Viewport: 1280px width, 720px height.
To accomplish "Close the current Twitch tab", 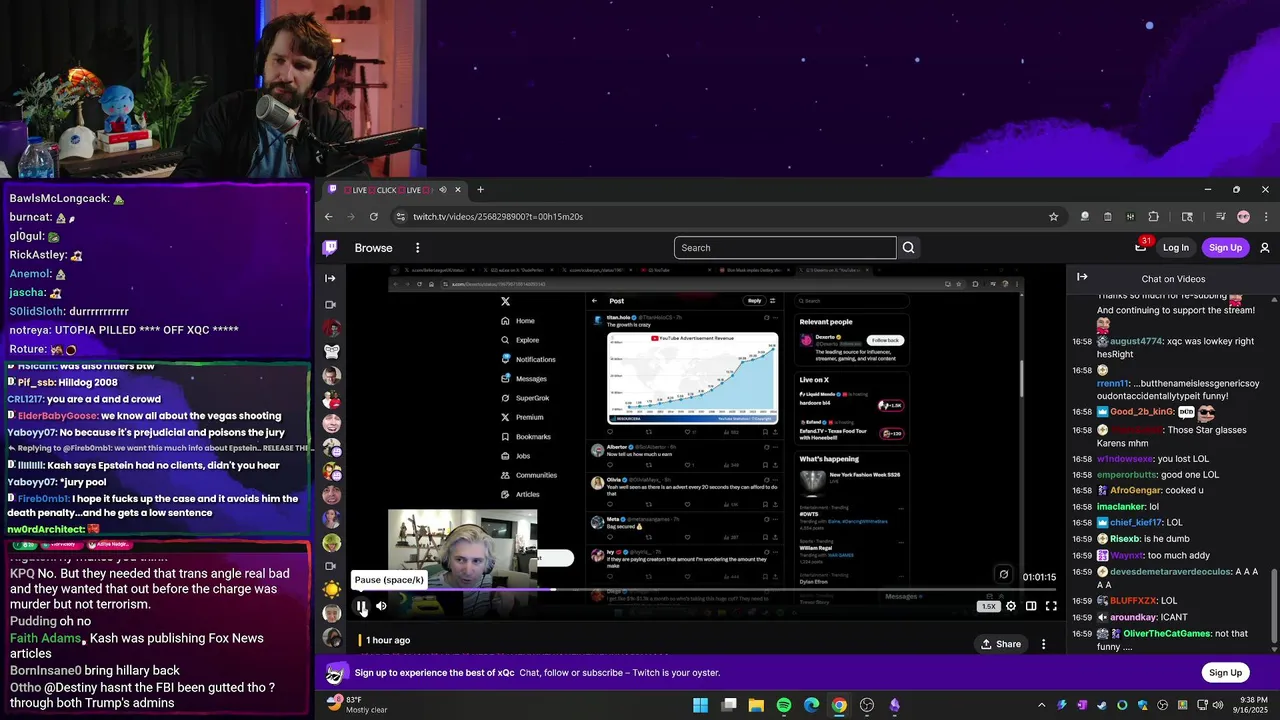I will click(x=458, y=190).
